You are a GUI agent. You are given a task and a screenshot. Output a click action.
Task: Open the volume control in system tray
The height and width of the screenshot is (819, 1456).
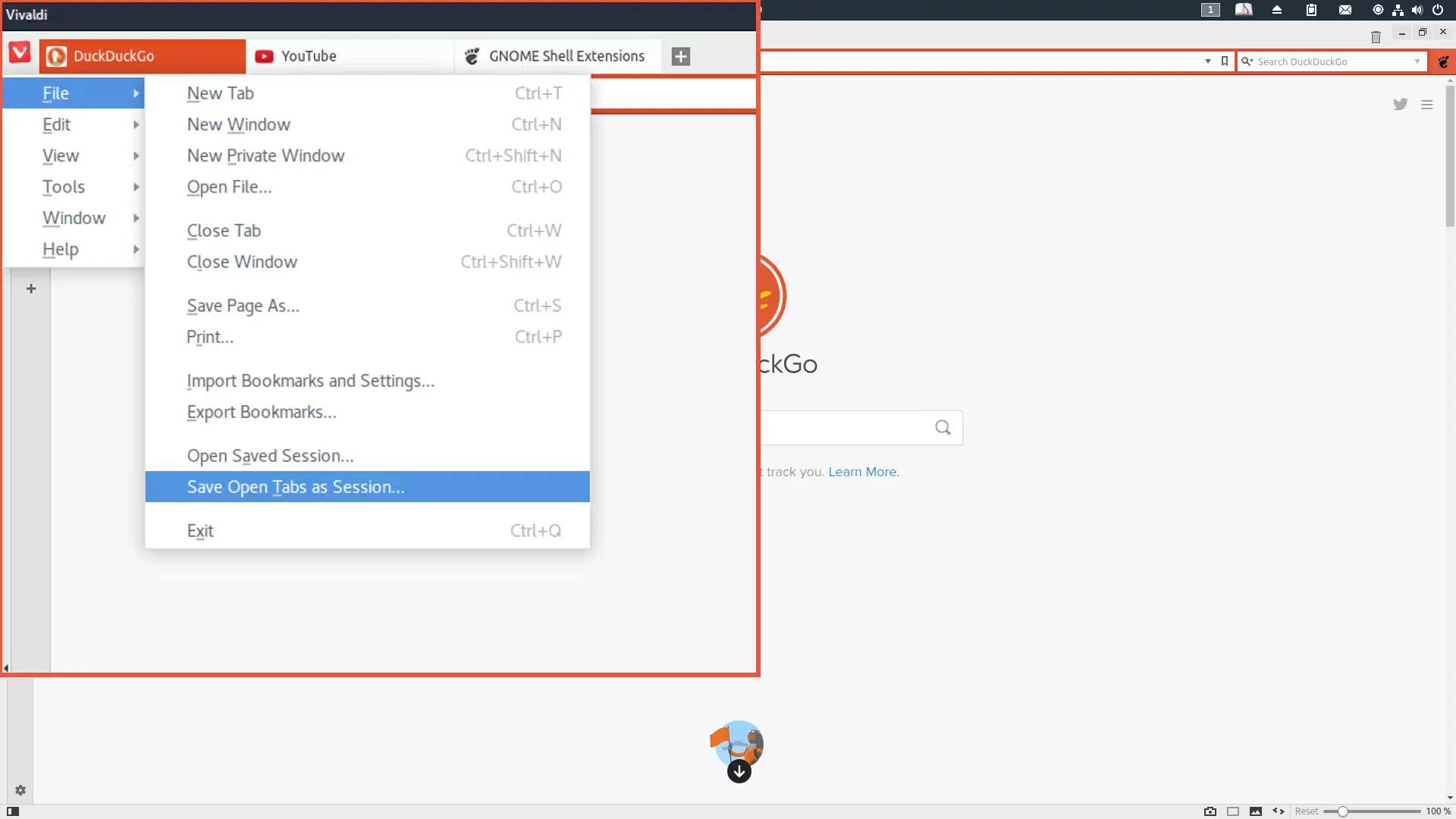tap(1417, 10)
